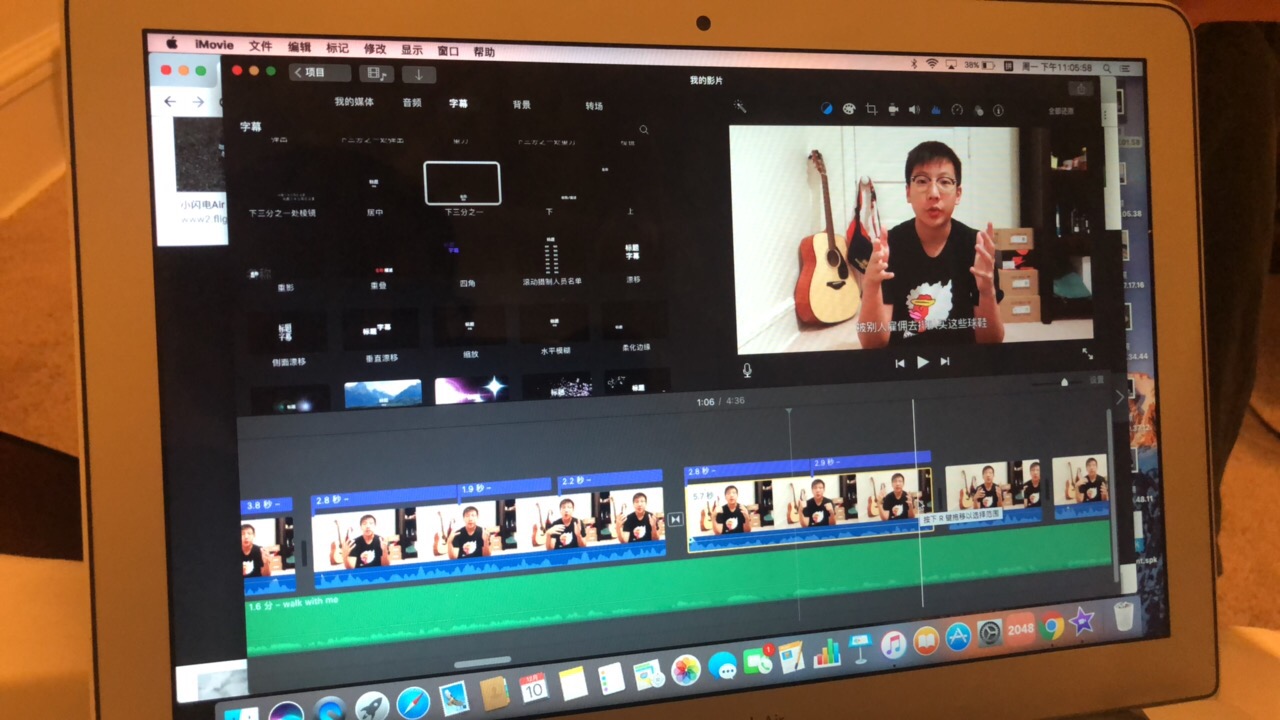Click the transition icon between clips
The height and width of the screenshot is (720, 1280).
(x=676, y=520)
